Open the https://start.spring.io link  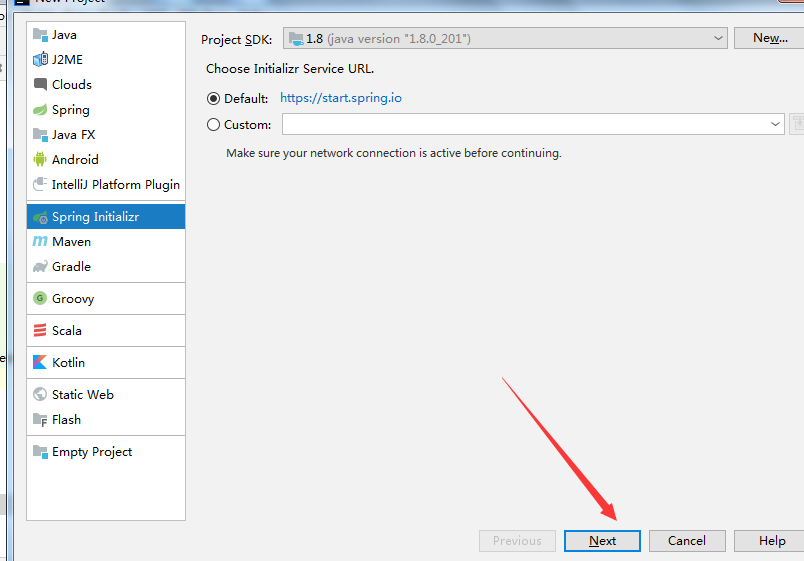point(341,98)
